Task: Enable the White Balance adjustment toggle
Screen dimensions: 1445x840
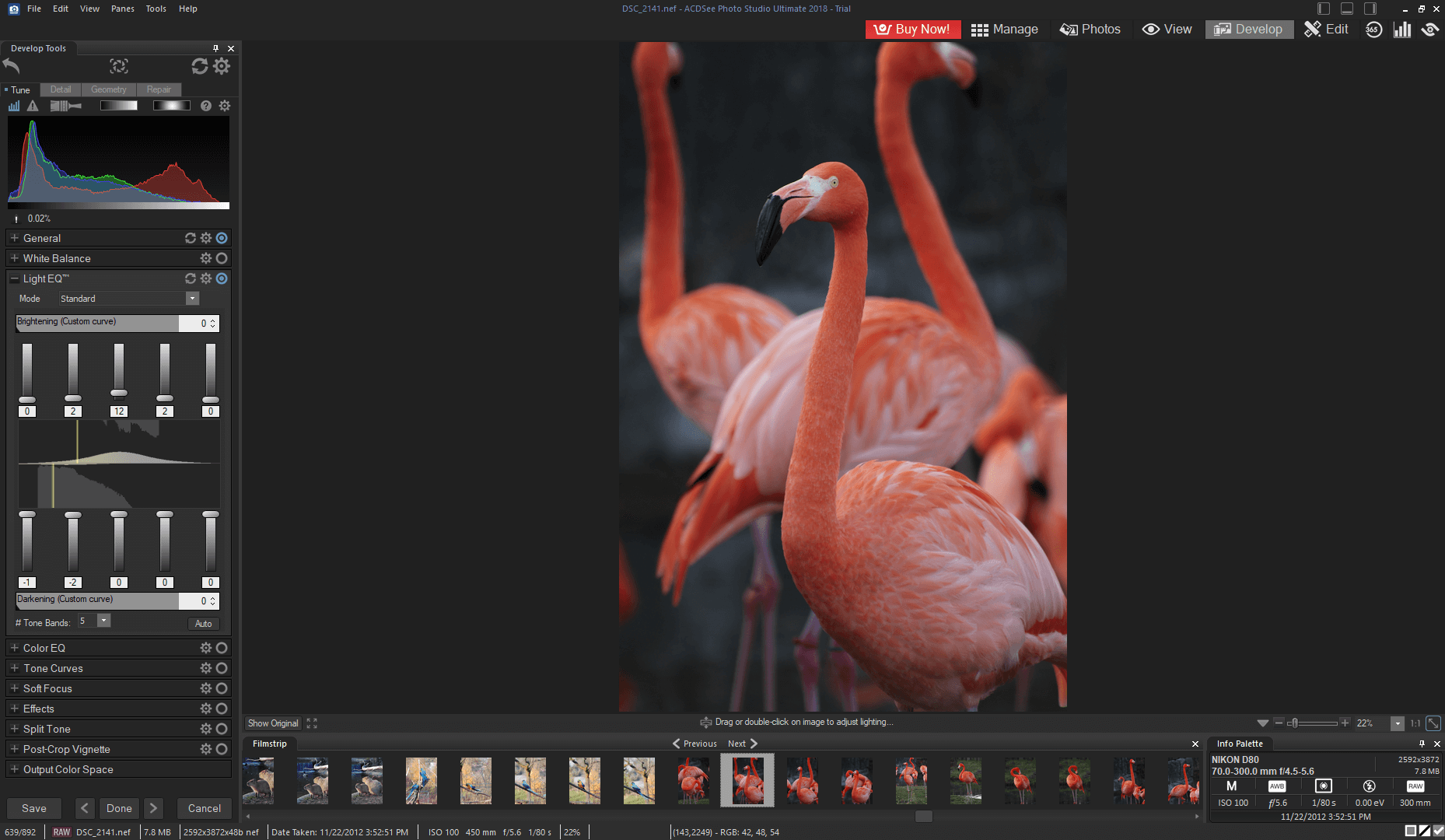Action: [222, 257]
